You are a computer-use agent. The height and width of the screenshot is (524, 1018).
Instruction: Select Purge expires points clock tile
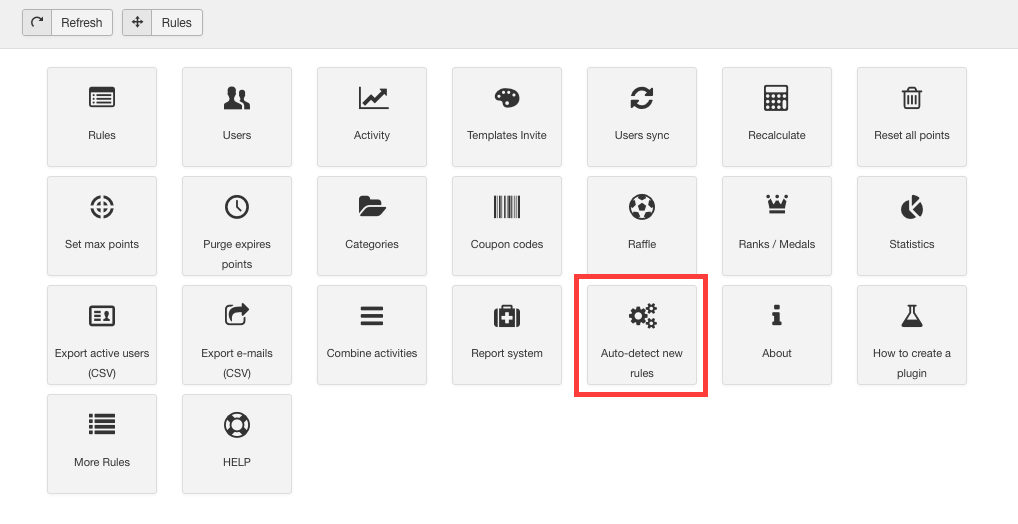click(237, 225)
